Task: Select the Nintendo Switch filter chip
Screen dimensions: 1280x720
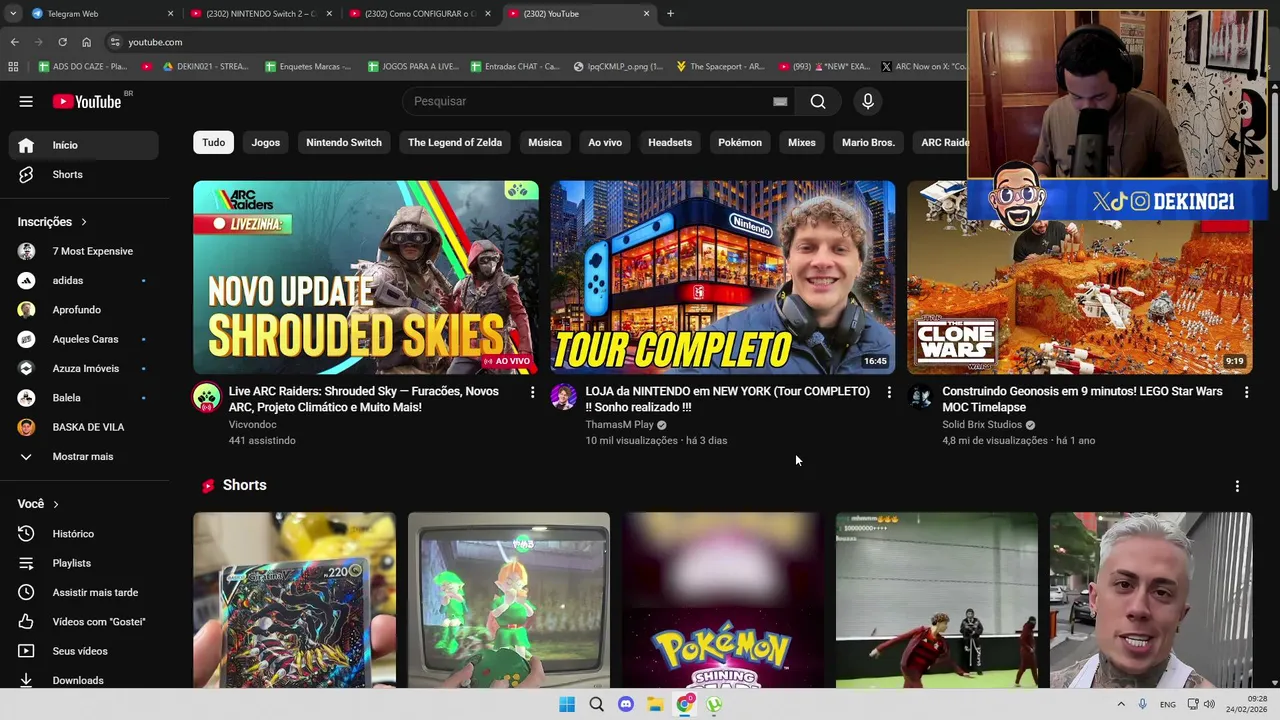Action: tap(344, 142)
